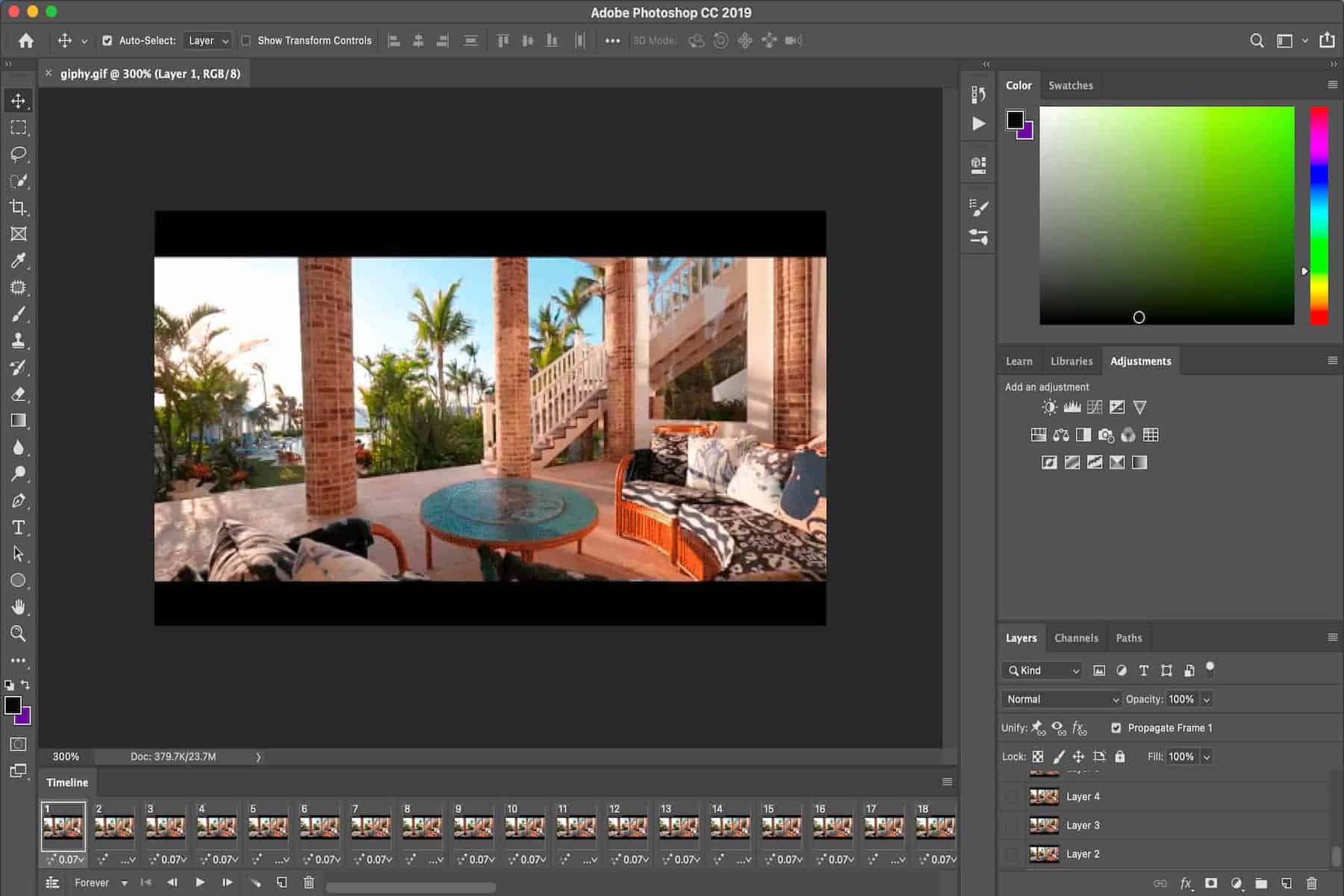Select the Hand tool
This screenshot has height=896, width=1344.
coord(19,606)
